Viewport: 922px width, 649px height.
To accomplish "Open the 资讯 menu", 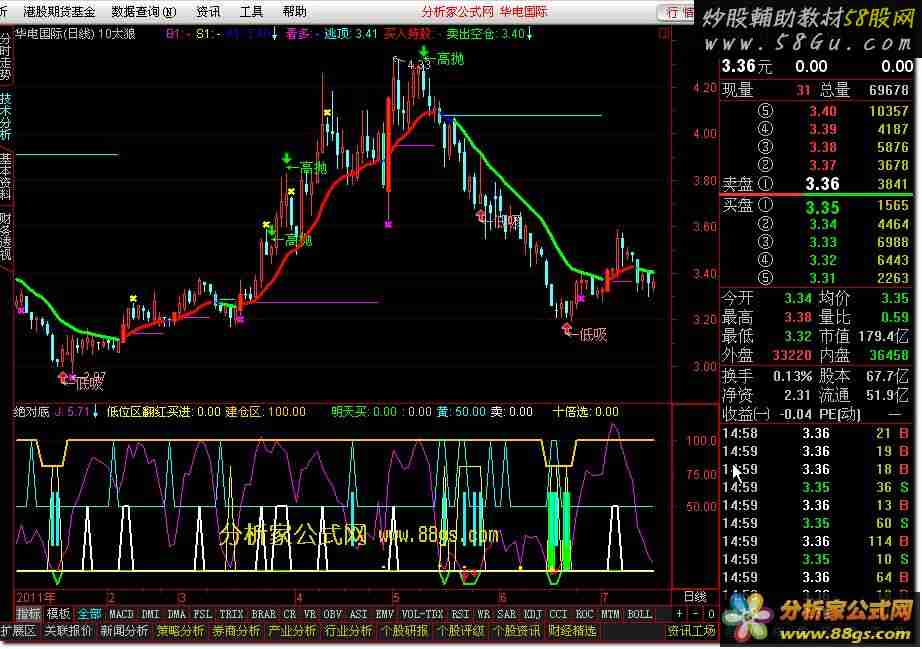I will tap(208, 12).
